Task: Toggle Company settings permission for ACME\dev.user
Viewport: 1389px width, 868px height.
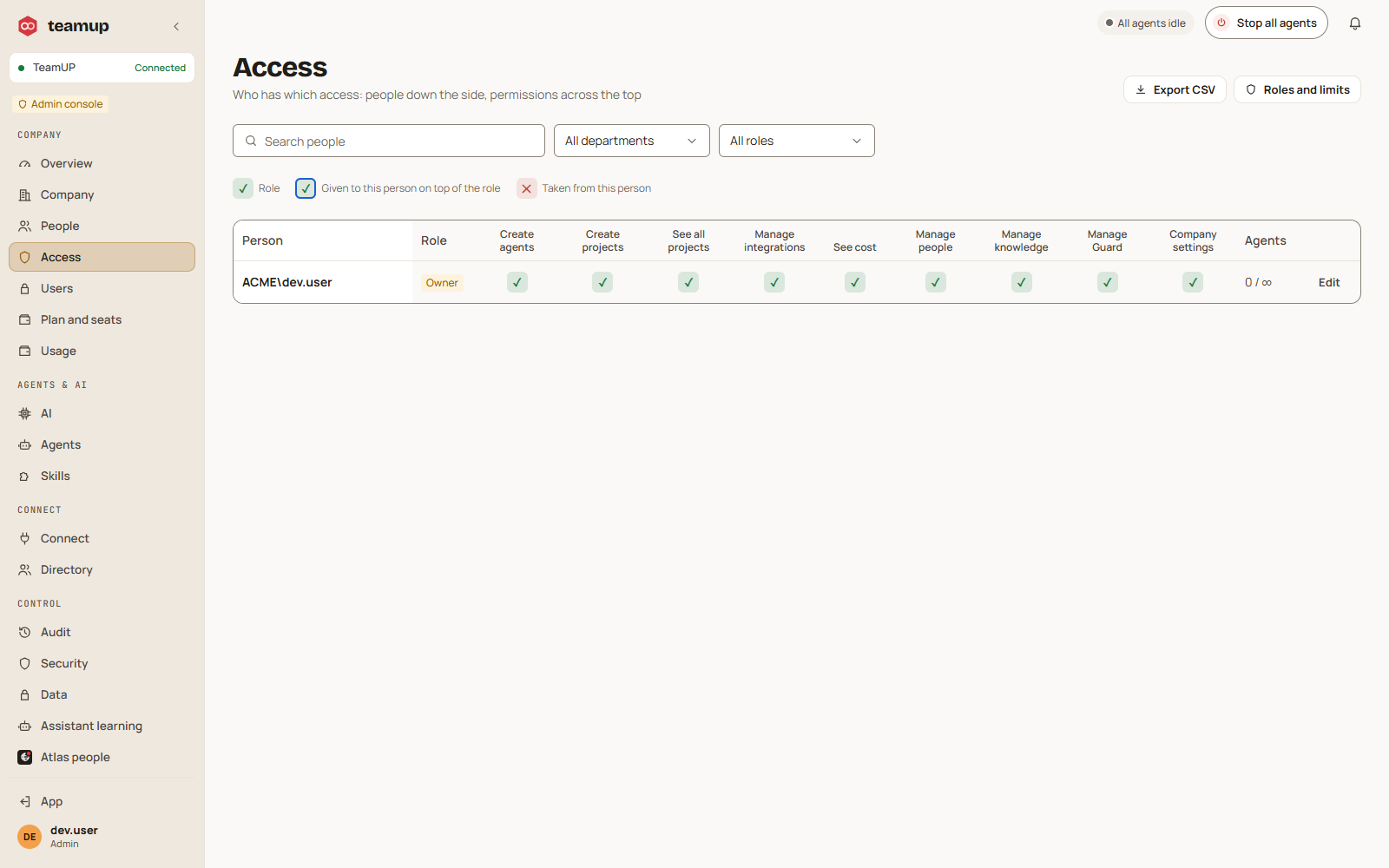Action: 1193,282
